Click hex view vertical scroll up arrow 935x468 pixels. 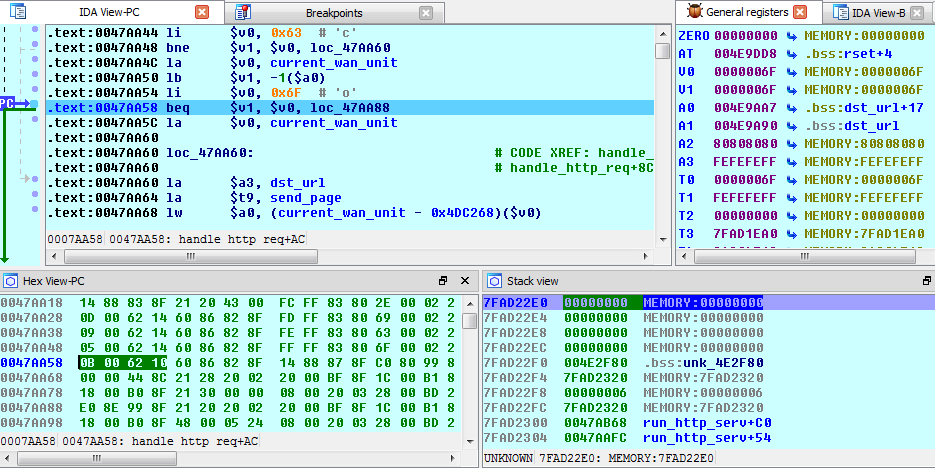pos(470,302)
